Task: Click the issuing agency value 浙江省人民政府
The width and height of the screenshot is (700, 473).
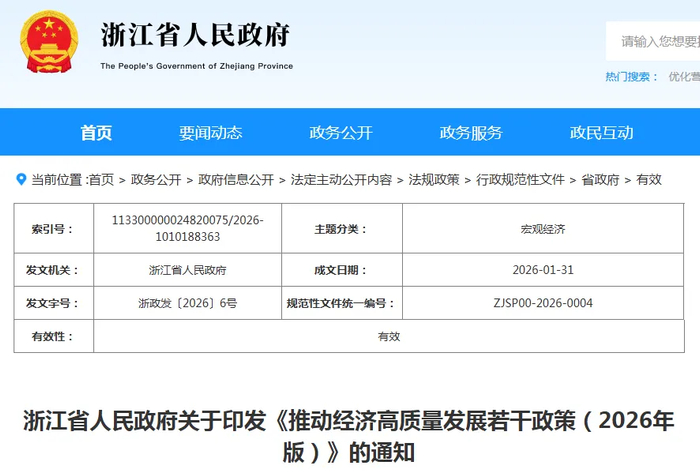Action: pos(188,270)
